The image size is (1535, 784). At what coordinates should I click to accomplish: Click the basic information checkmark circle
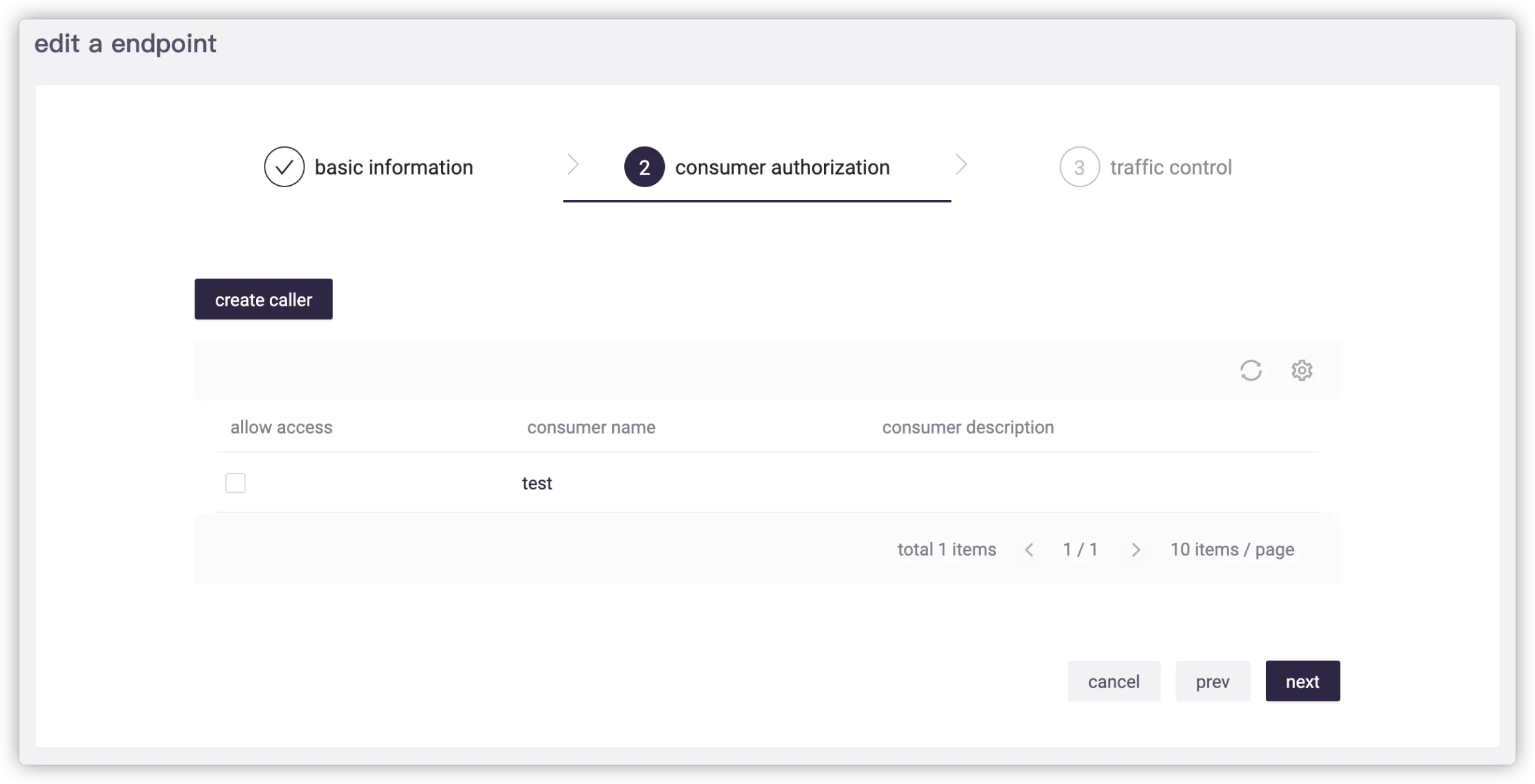[284, 167]
